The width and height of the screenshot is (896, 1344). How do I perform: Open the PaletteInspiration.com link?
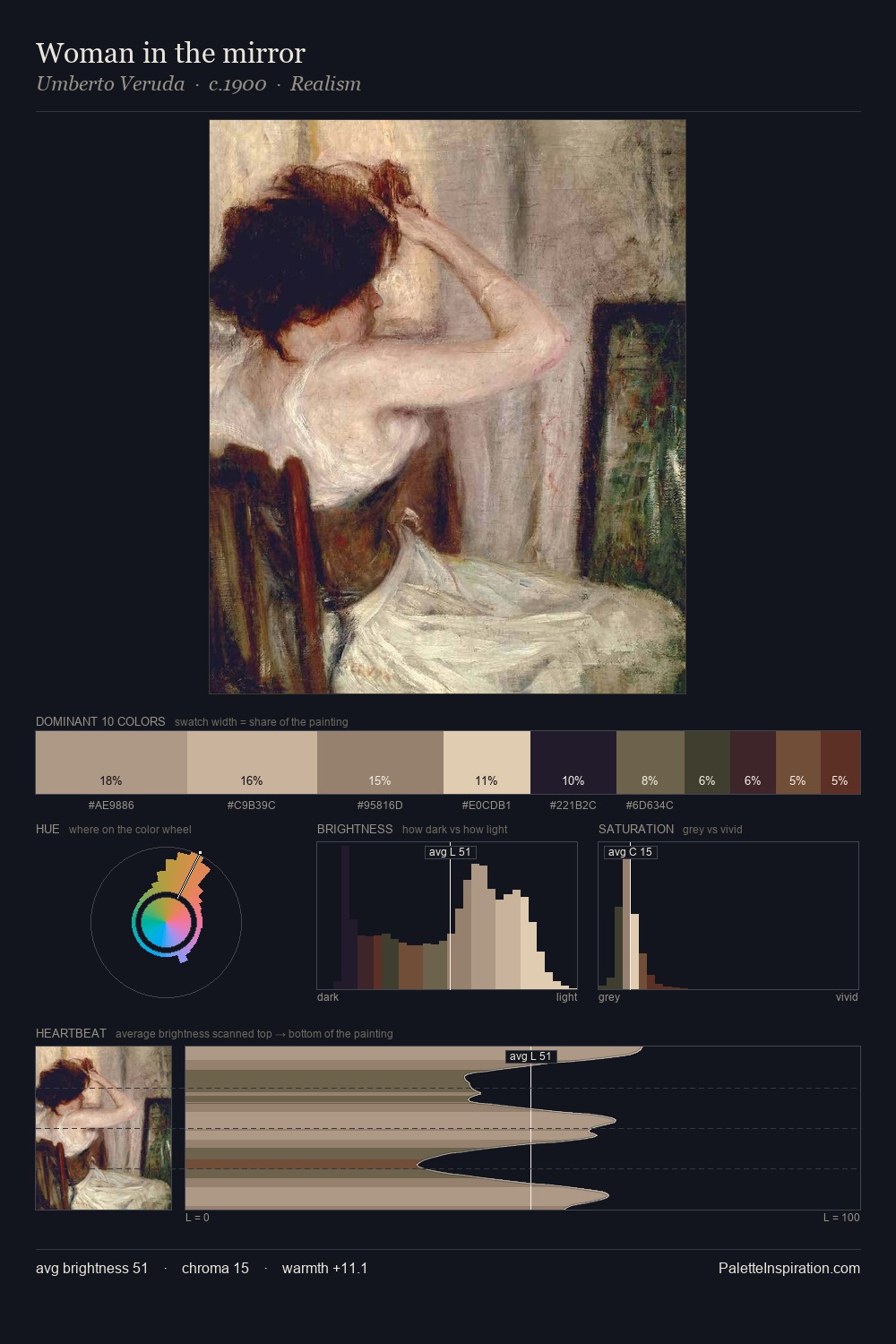pos(789,1268)
